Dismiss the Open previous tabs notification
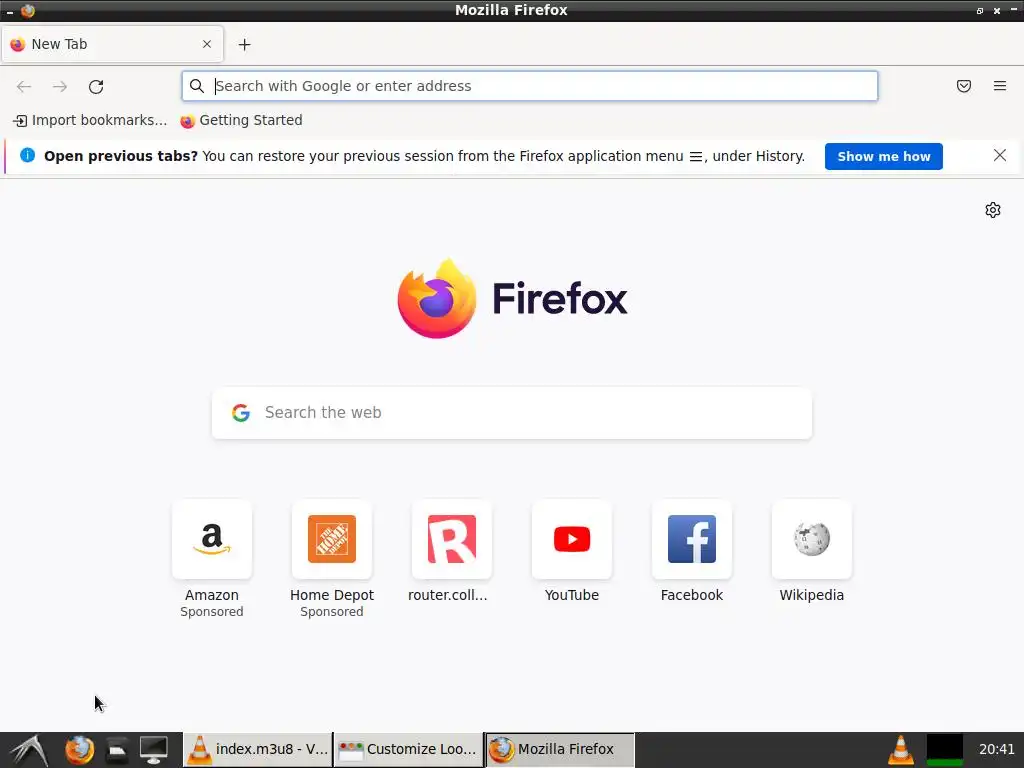Viewport: 1024px width, 768px height. pos(1000,155)
